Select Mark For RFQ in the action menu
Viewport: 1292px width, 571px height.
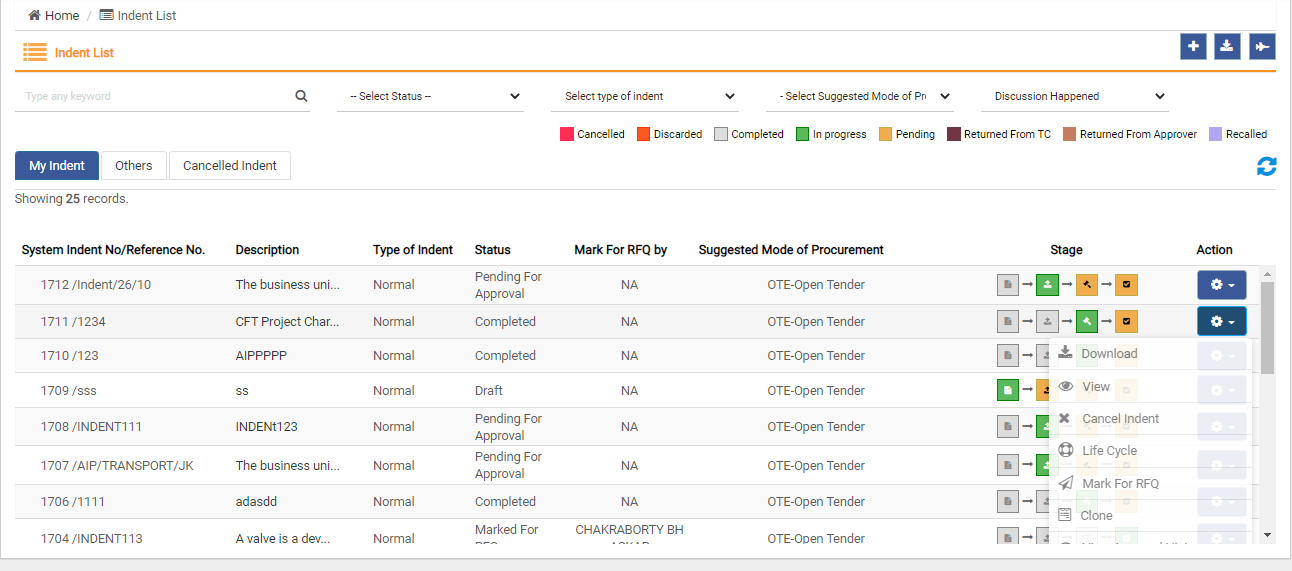tap(1120, 484)
